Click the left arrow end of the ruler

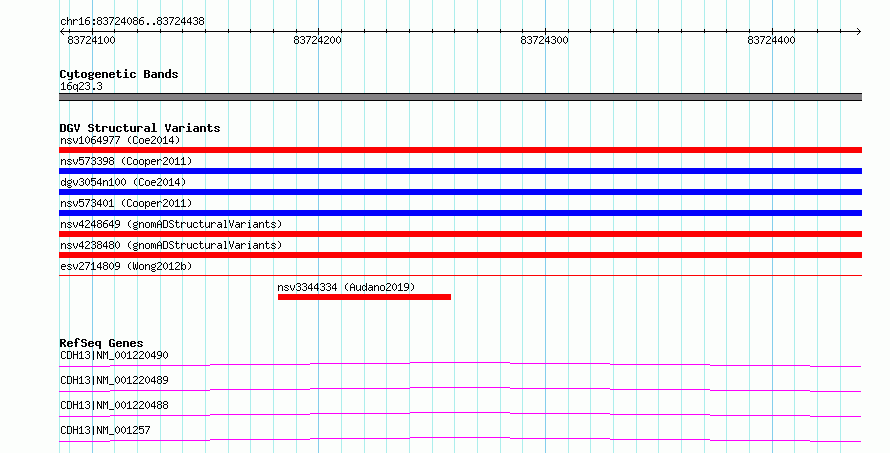click(x=62, y=32)
